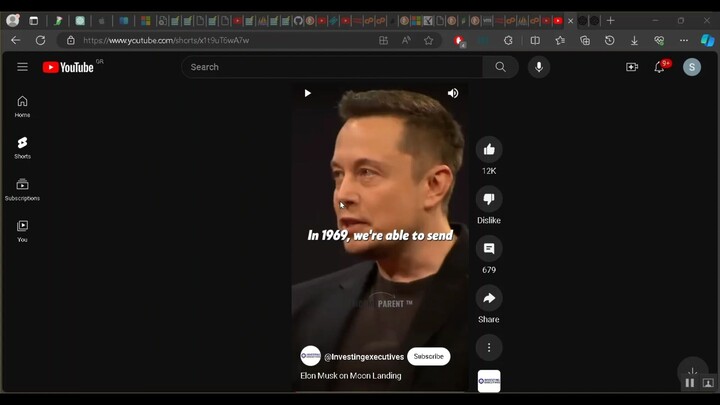This screenshot has height=405, width=720.
Task: Open browser essentials heart icon
Action: 659,40
